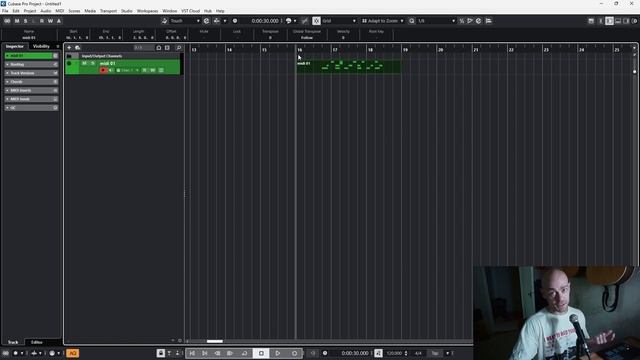Open the Studio menu
640x360 pixels.
(127, 11)
